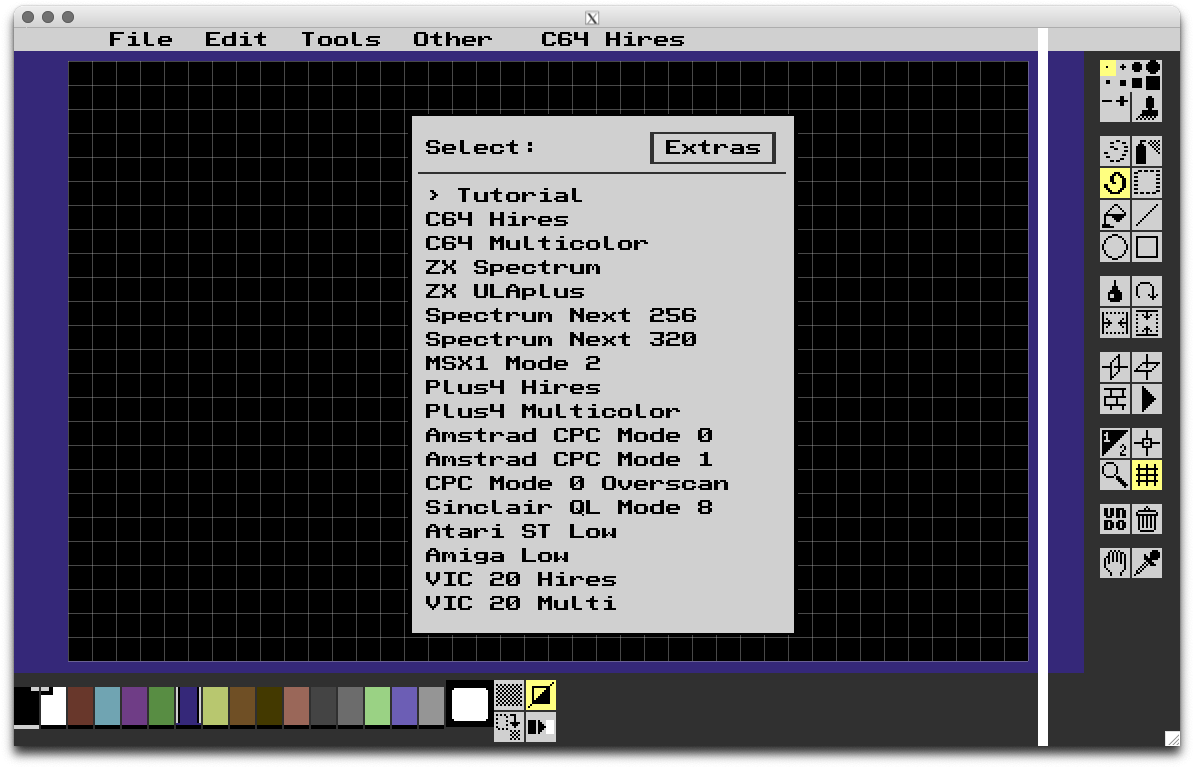Choose VIC 20 Hires
Image resolution: width=1194 pixels, height=768 pixels.
point(521,579)
